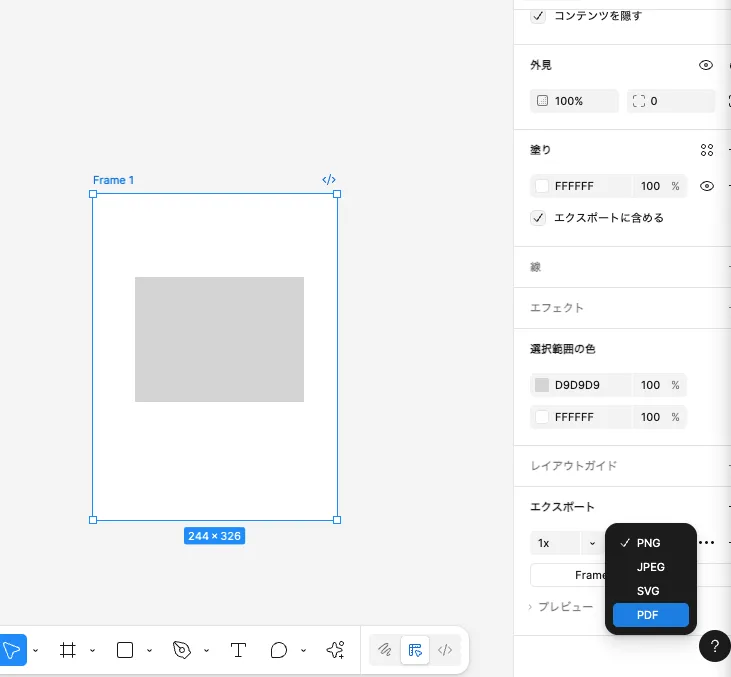Select the Text tool
This screenshot has height=677, width=731.
tap(238, 650)
